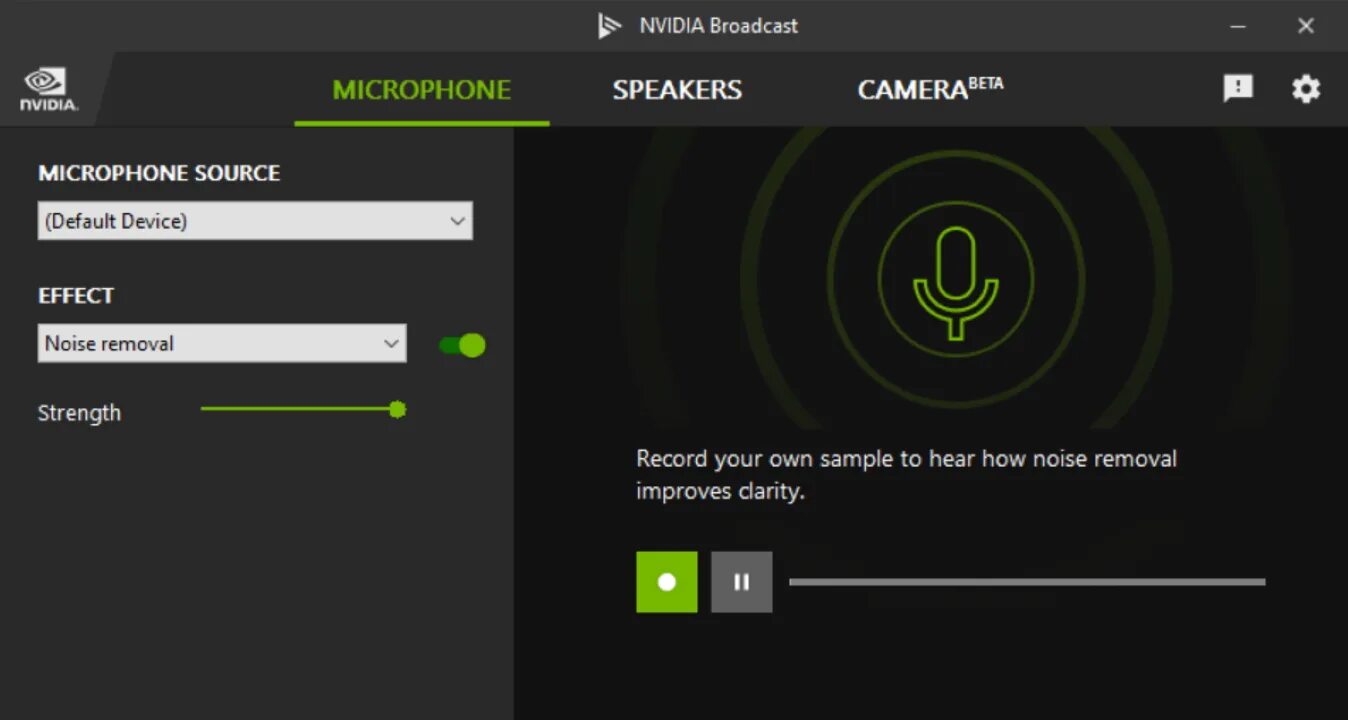Click the "Record your own sample" description
Viewport: 1348px width, 720px height.
907,475
